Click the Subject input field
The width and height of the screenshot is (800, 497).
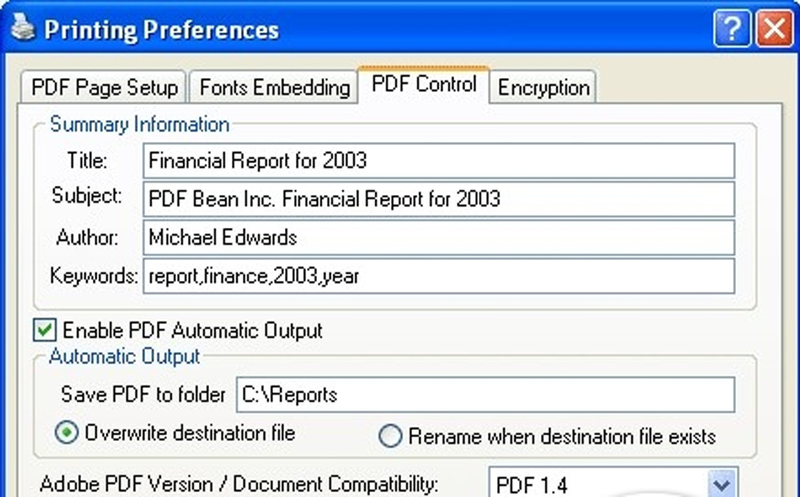point(439,199)
